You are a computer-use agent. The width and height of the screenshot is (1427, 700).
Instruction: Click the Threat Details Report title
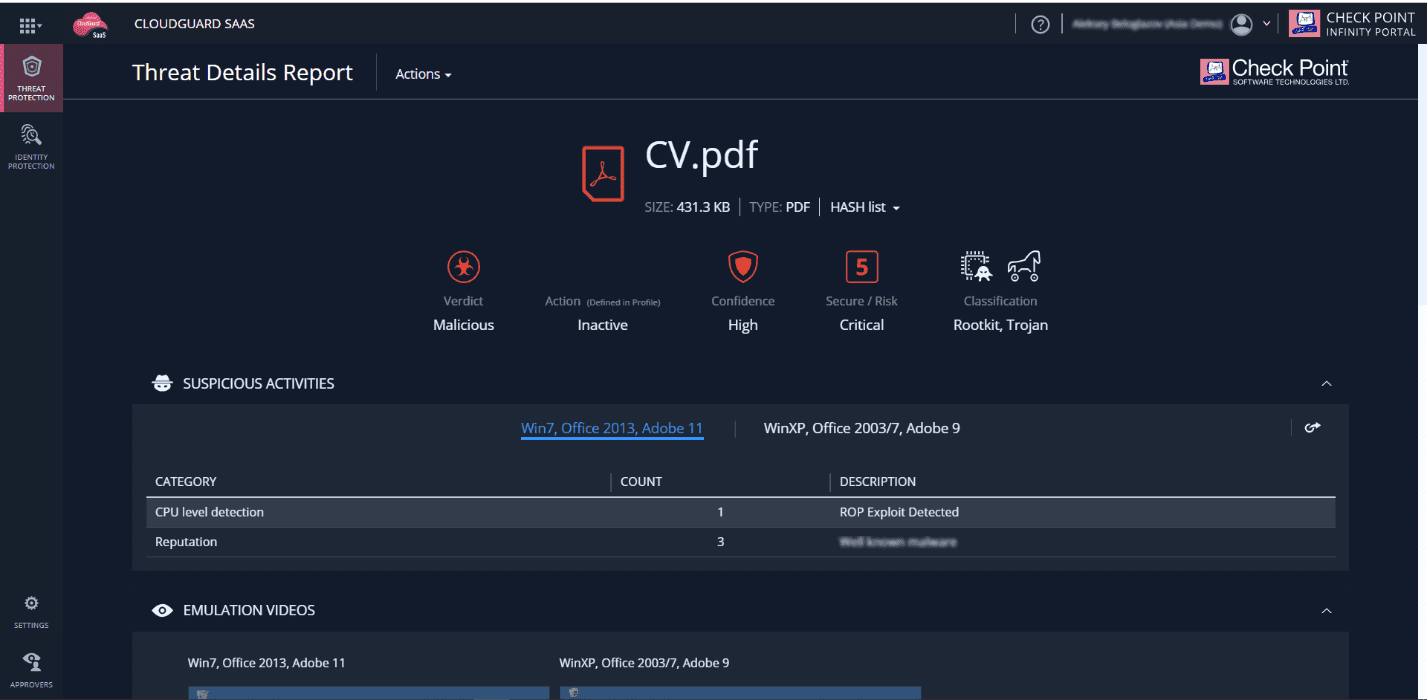[x=243, y=73]
